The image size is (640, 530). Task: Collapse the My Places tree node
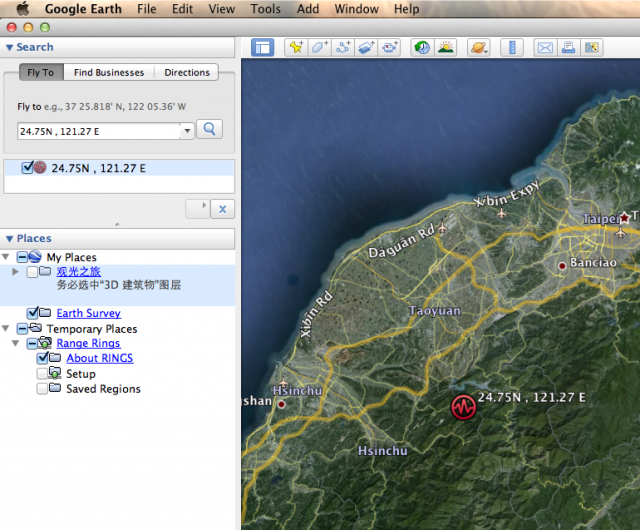6,257
